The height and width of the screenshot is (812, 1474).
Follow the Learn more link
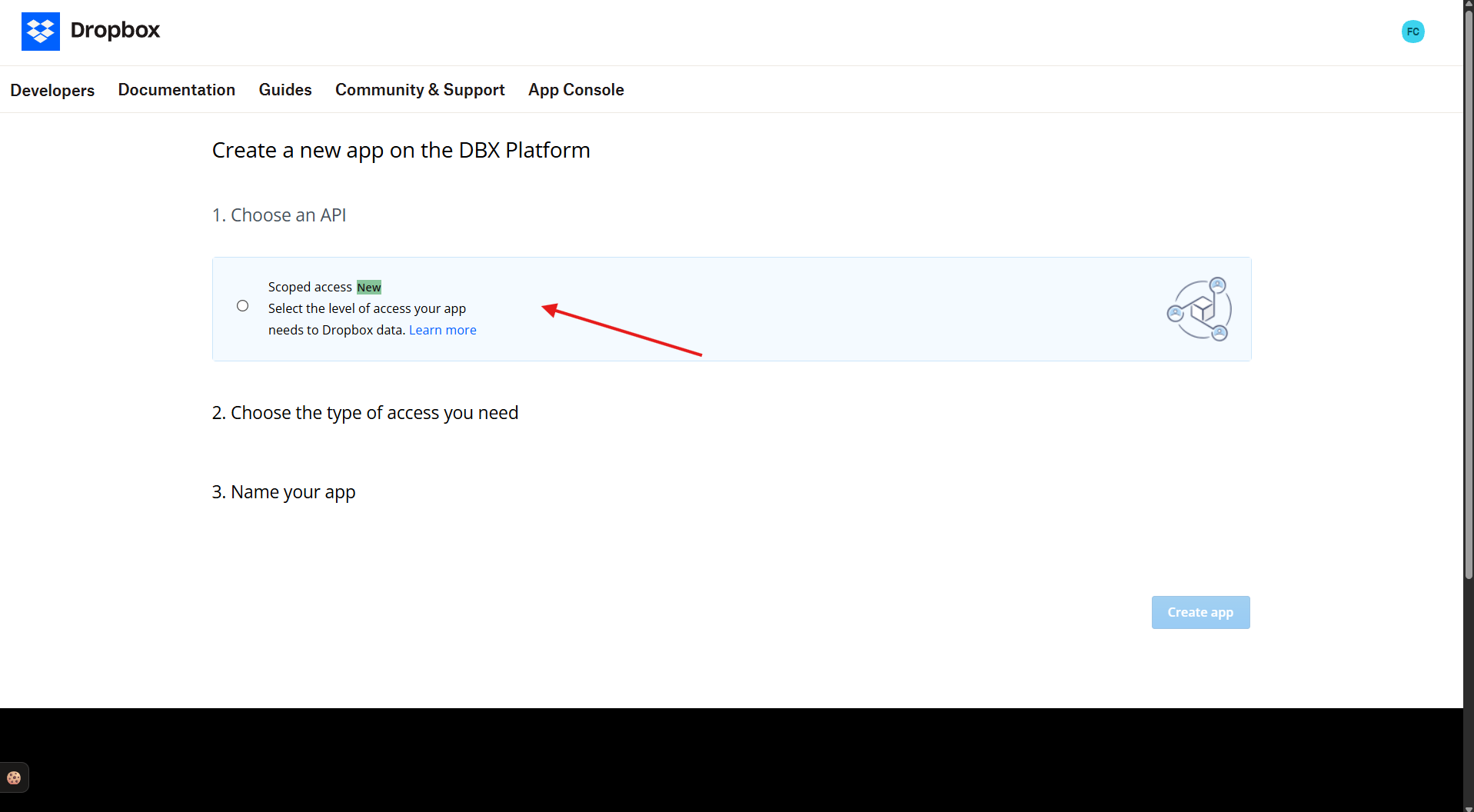coord(442,330)
